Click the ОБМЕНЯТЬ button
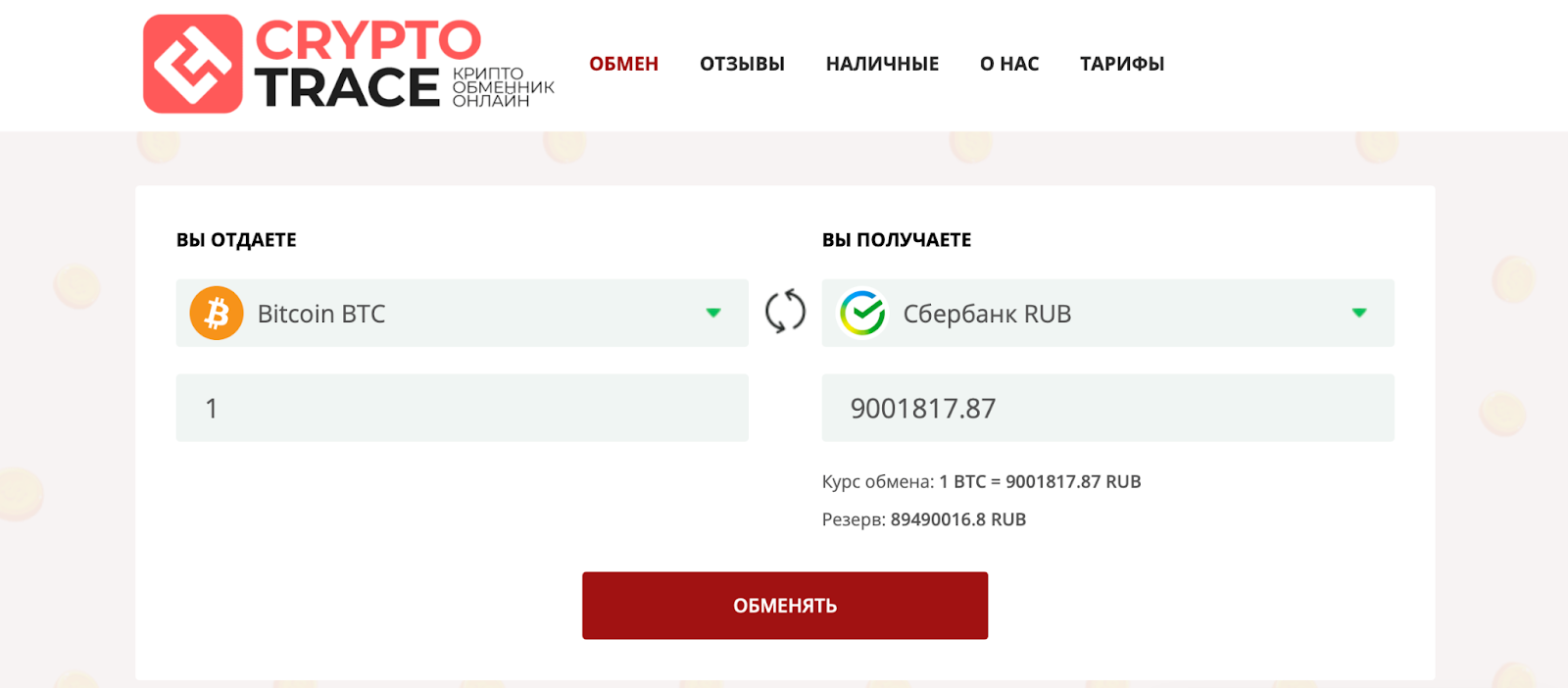The width and height of the screenshot is (1568, 688). (x=785, y=606)
